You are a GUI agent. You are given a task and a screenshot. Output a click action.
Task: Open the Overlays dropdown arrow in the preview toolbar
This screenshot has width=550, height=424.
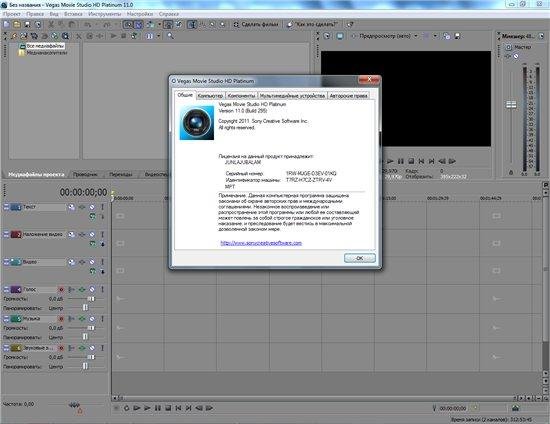coord(435,36)
